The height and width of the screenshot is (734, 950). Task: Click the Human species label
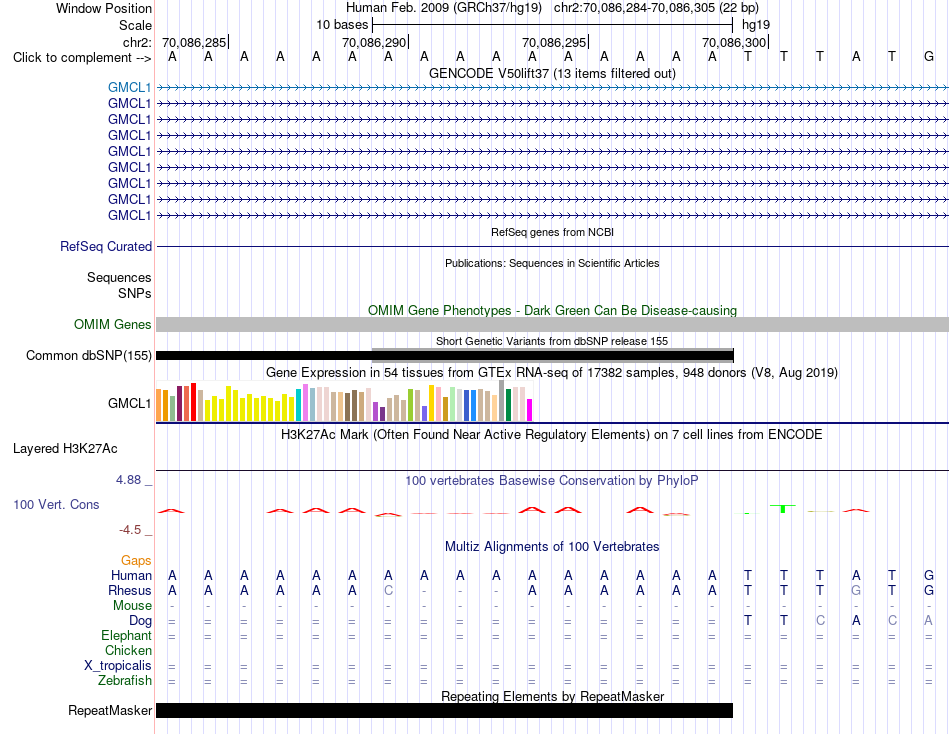[131, 575]
